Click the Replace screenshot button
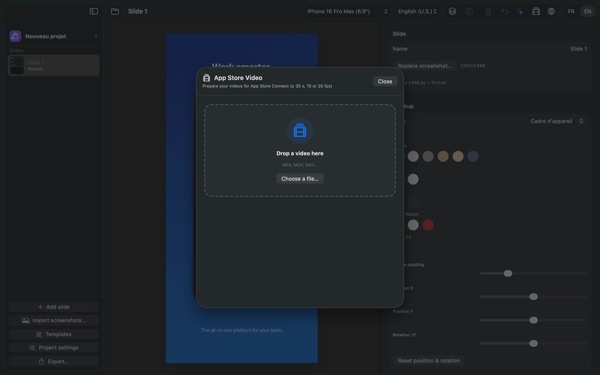Image resolution: width=600 pixels, height=375 pixels. (424, 66)
